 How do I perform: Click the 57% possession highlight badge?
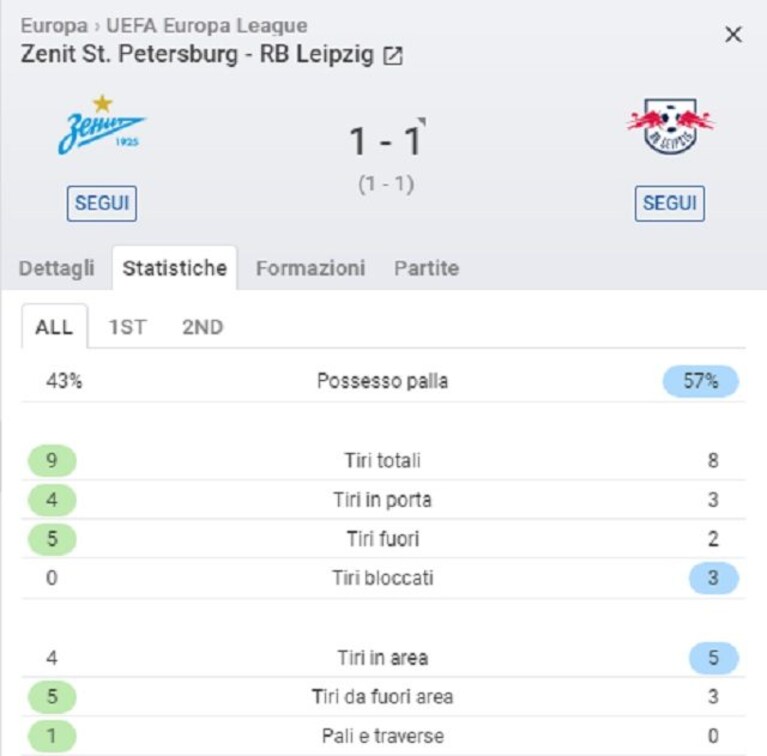click(700, 381)
